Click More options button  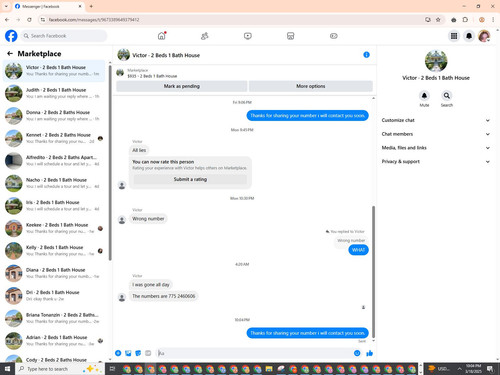pos(311,86)
